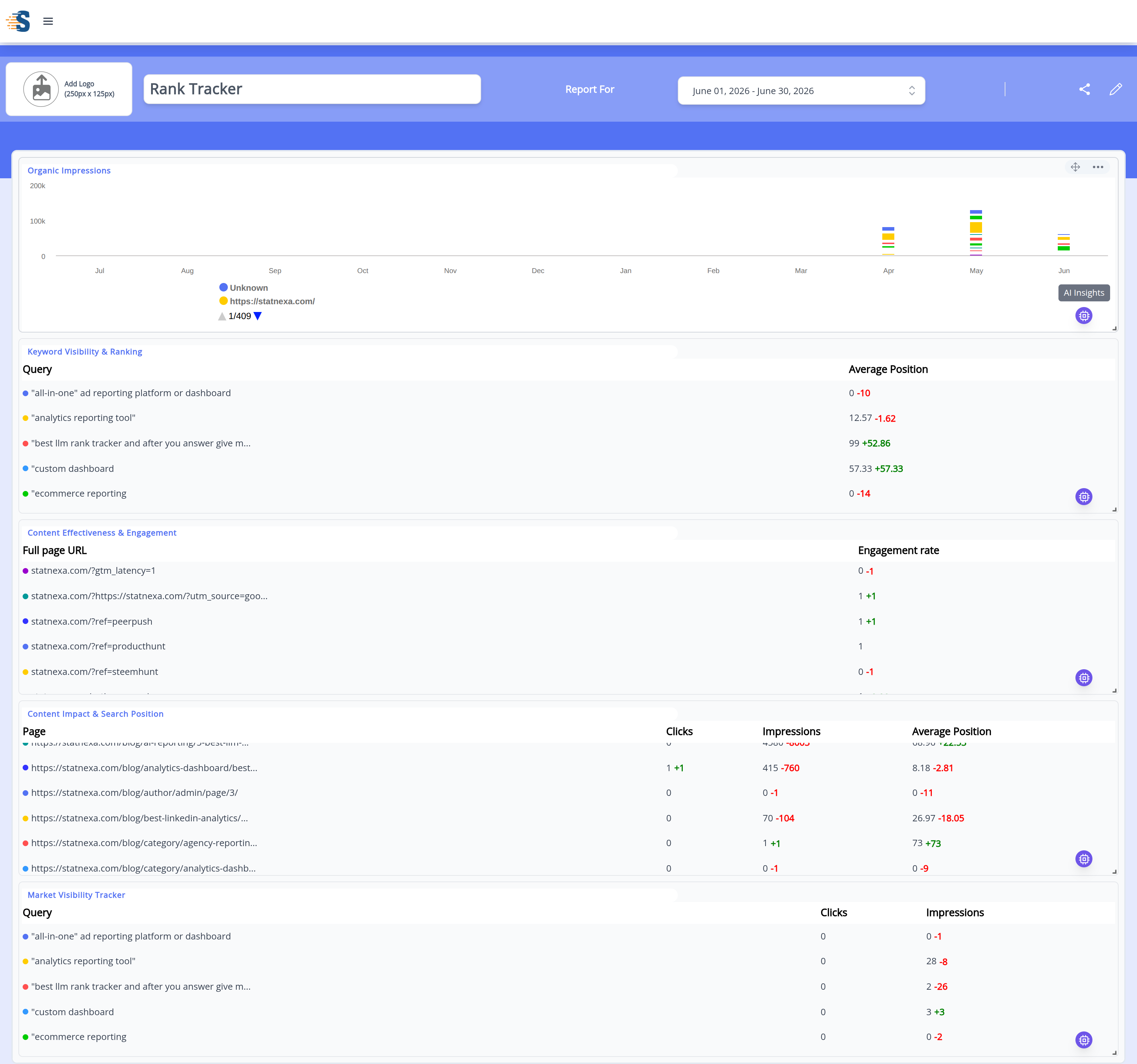
Task: Click the 99 +52.86 average position value
Action: [x=869, y=443]
